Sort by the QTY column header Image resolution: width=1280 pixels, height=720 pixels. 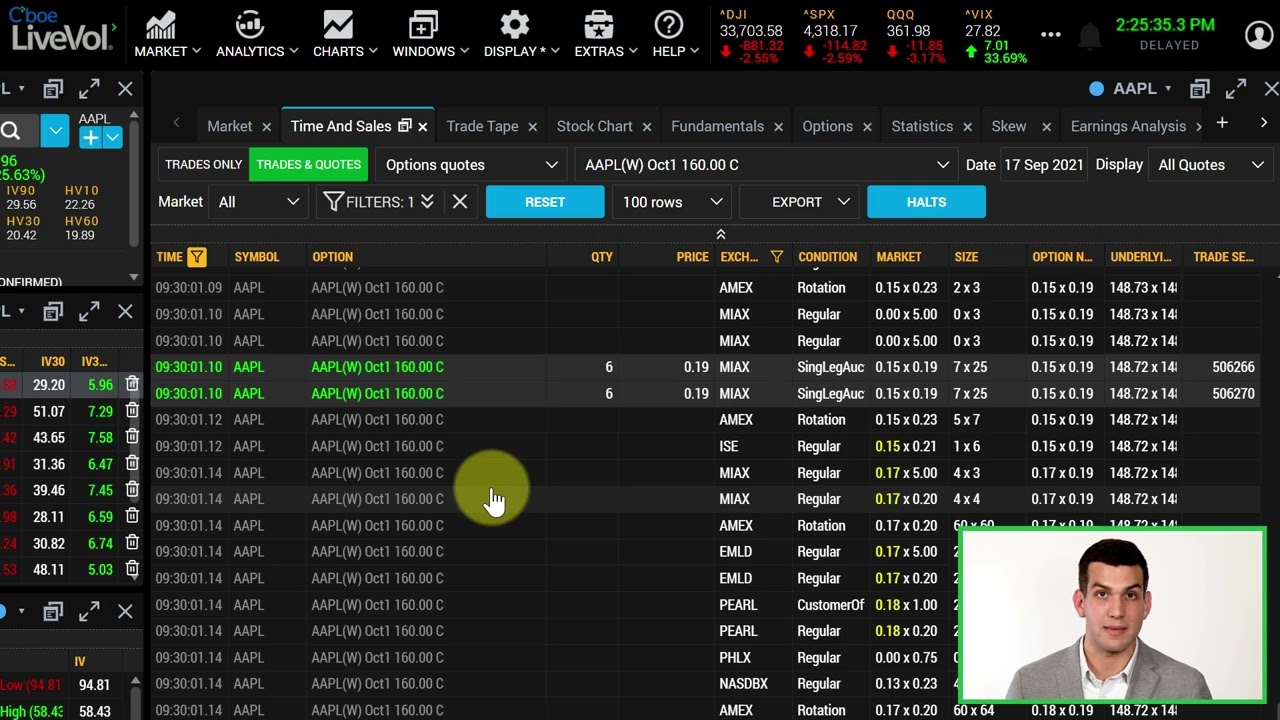[x=601, y=257]
